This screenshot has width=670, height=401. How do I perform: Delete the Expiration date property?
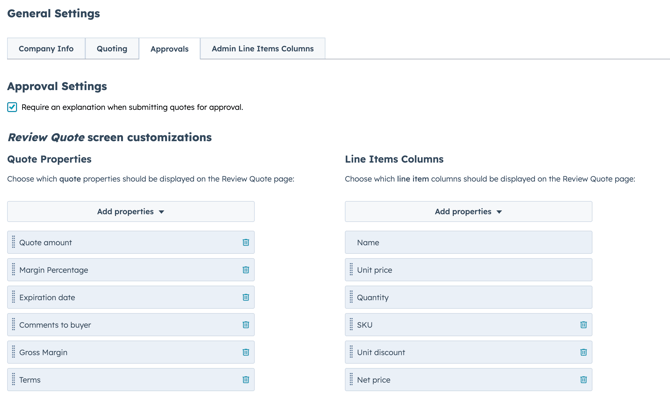click(x=245, y=298)
